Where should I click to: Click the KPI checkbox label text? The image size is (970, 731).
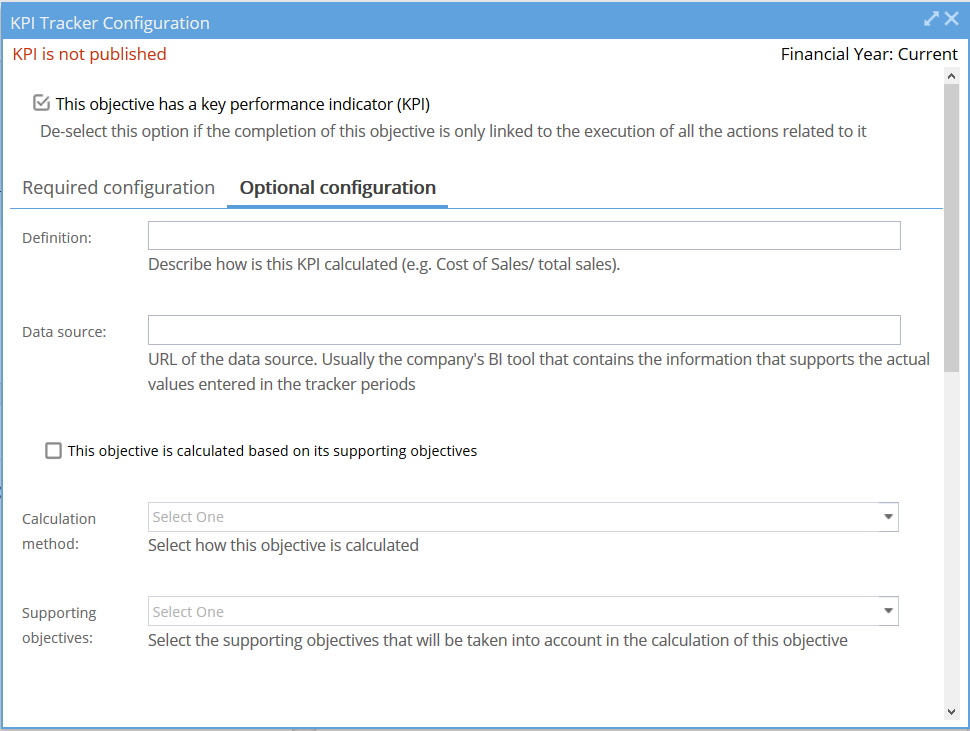click(x=242, y=104)
